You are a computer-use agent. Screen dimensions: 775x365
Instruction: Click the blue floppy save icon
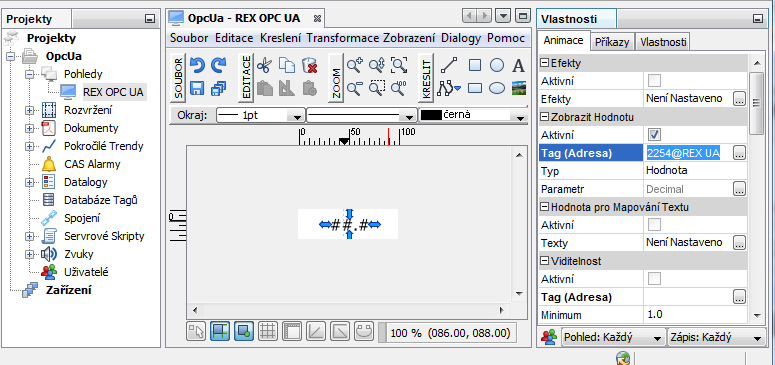coord(197,89)
